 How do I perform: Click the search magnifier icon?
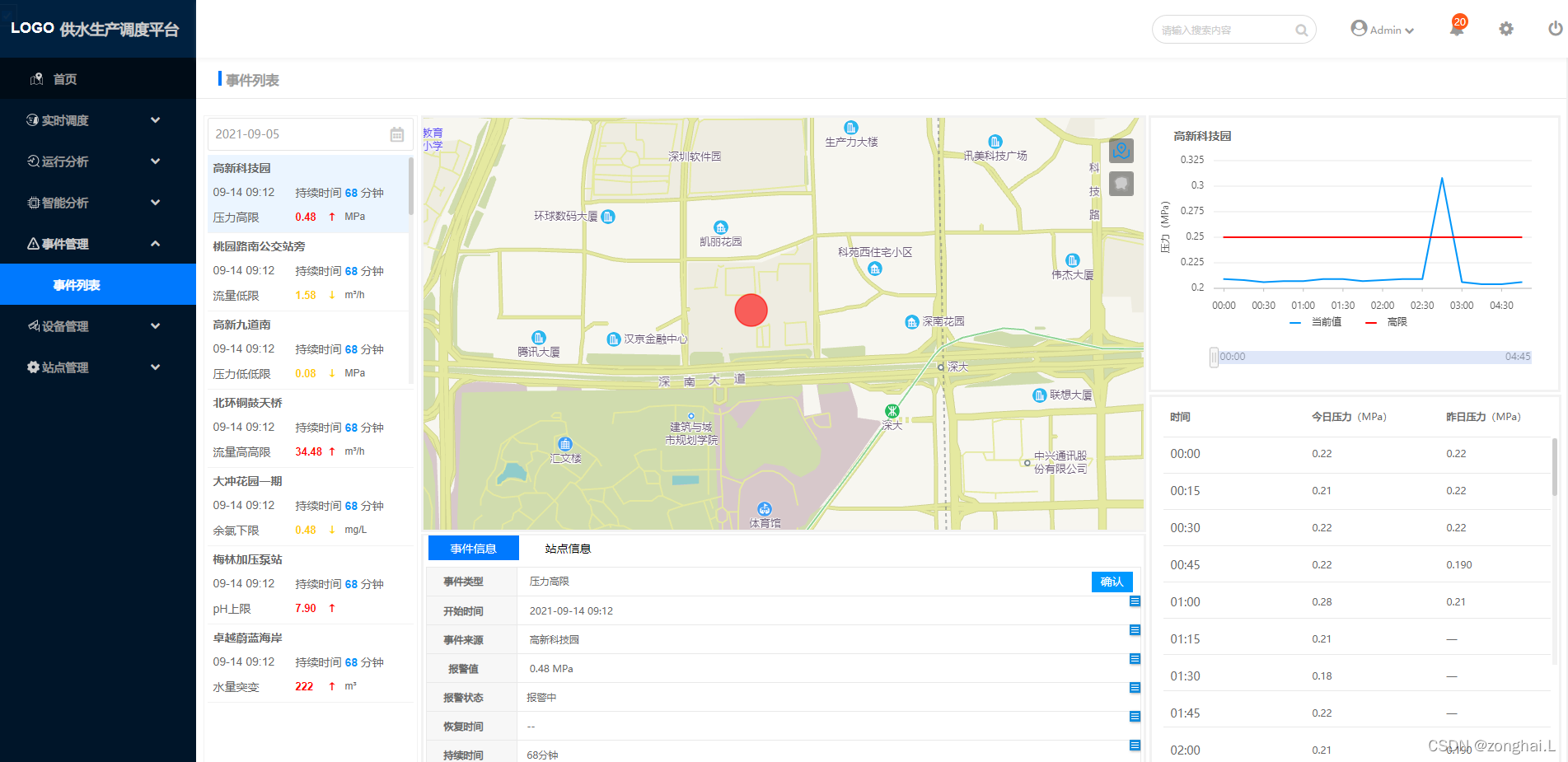1301,30
